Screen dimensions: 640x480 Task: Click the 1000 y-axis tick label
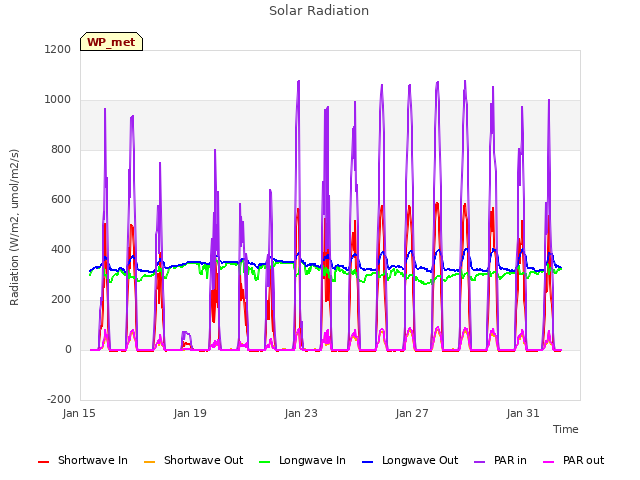point(58,100)
